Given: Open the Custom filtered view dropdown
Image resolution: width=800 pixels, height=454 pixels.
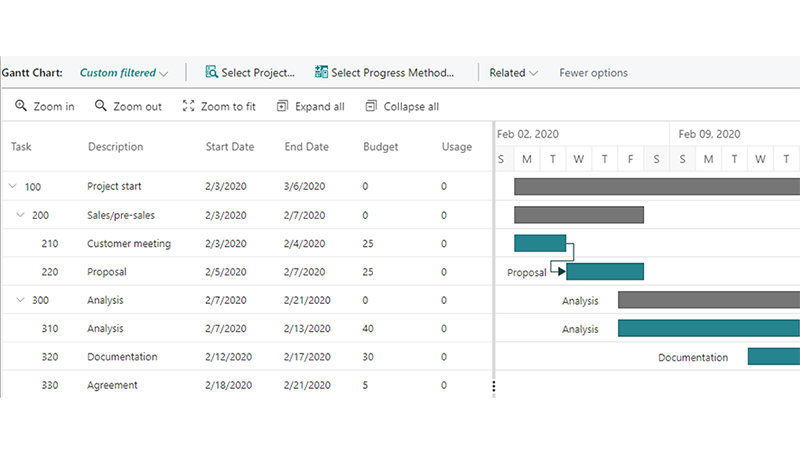Looking at the screenshot, I should click(x=124, y=73).
